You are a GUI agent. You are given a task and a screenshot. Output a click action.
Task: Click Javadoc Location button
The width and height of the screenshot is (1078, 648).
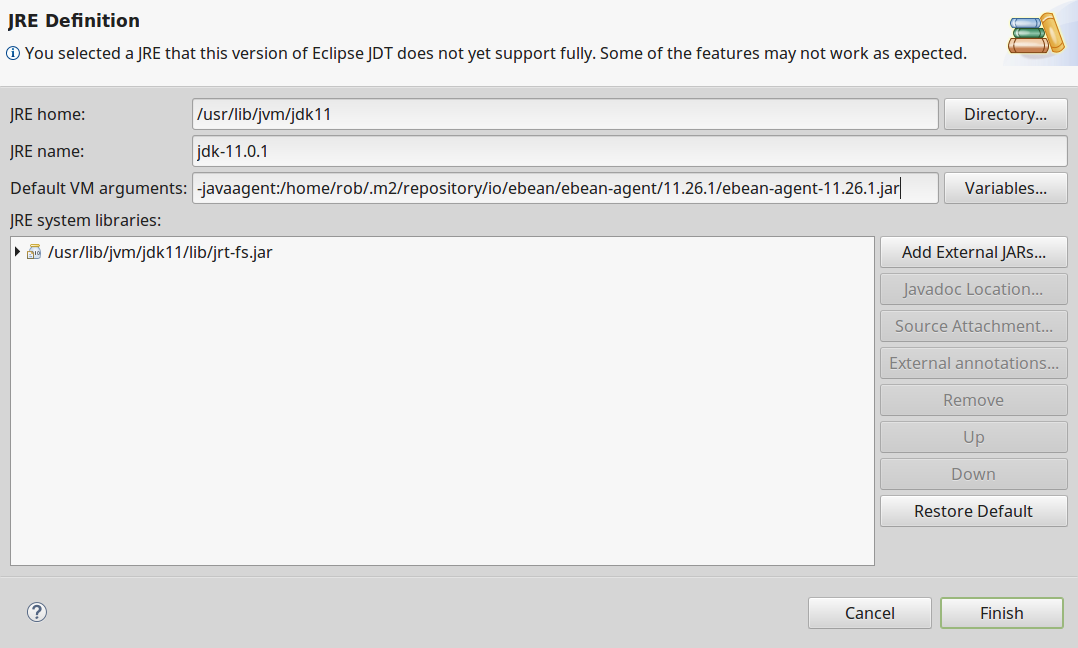[x=974, y=289]
